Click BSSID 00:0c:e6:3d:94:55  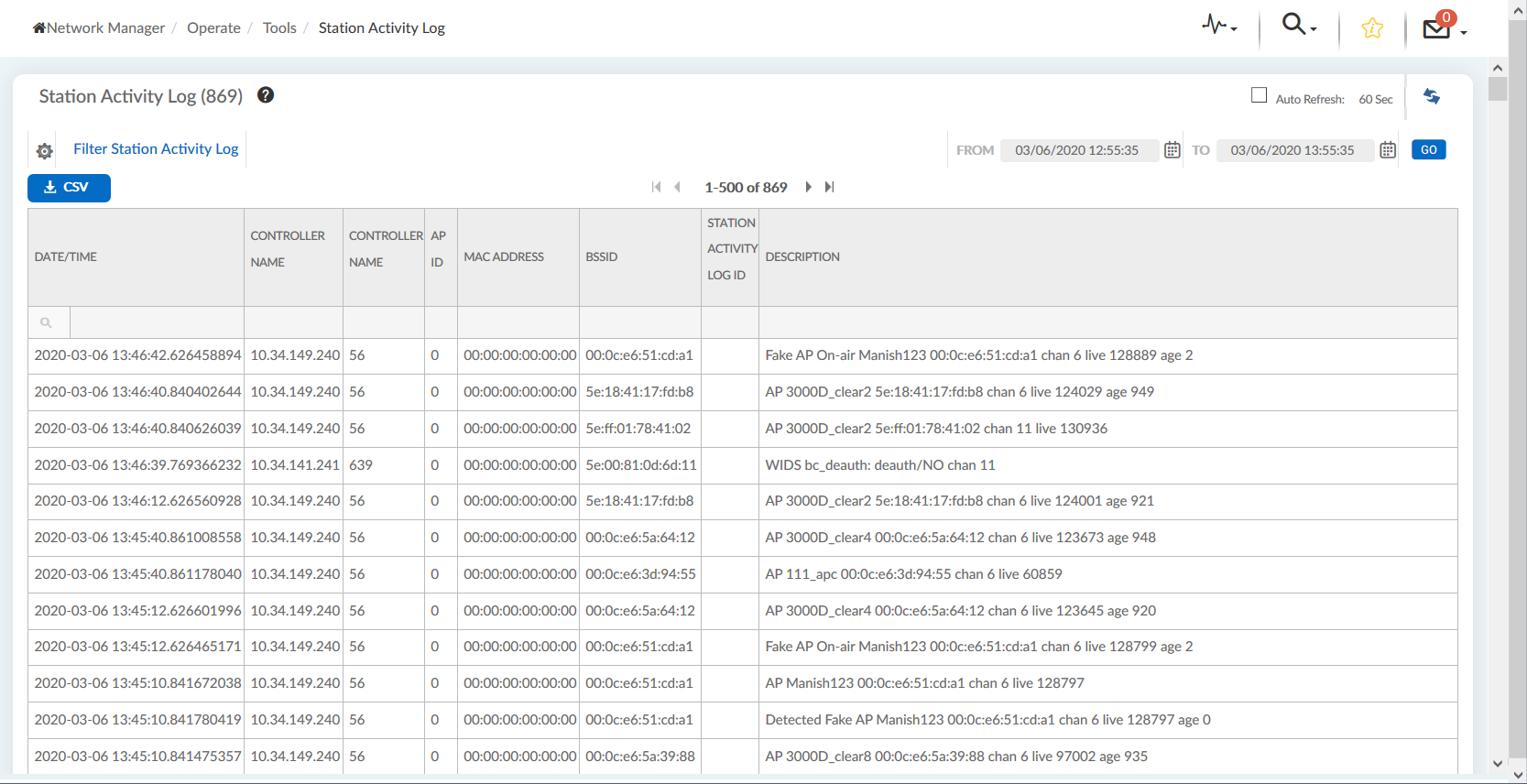point(640,574)
